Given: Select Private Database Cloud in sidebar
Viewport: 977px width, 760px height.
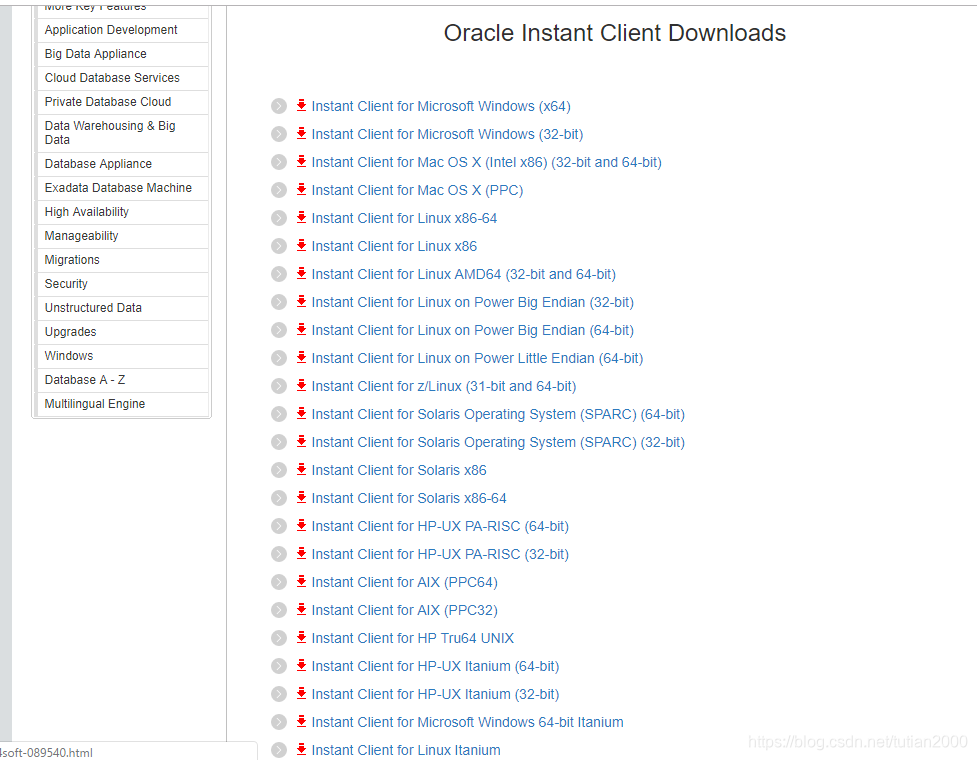Looking at the screenshot, I should tap(123, 102).
